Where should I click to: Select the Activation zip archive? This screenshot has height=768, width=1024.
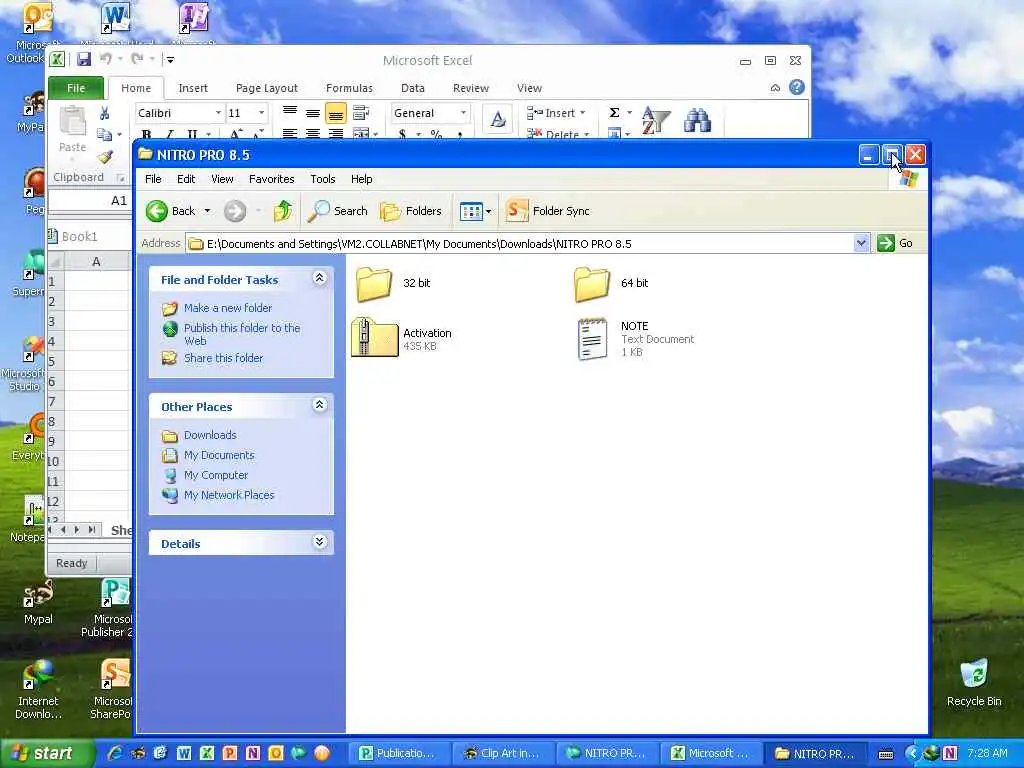(x=402, y=338)
